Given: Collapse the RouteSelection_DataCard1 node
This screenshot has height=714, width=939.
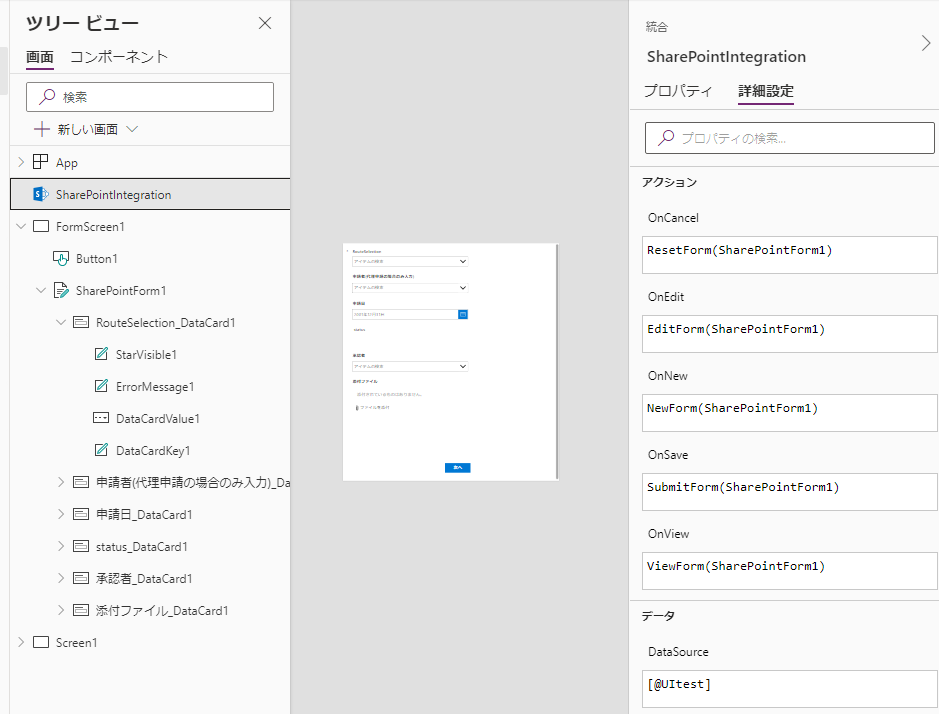Looking at the screenshot, I should coord(61,322).
